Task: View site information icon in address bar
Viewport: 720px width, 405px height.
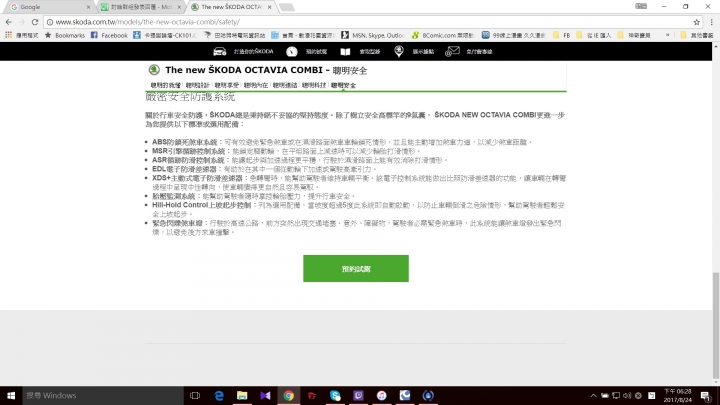Action: coord(50,22)
